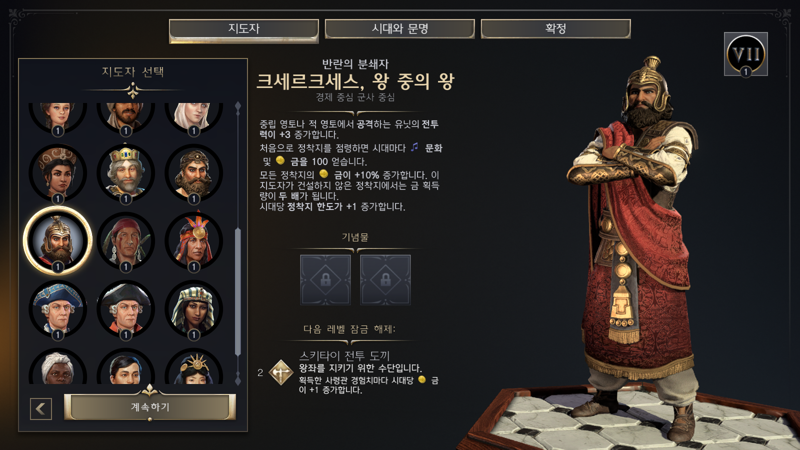
Task: Select the selected Xerxes helmeted leader portrait
Action: coord(58,241)
